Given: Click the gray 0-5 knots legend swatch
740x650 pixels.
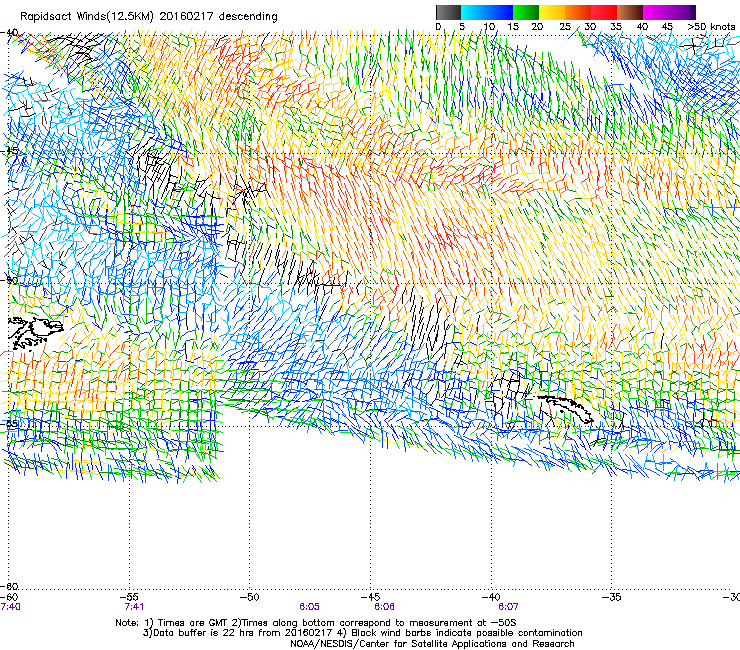Looking at the screenshot, I should (x=448, y=12).
